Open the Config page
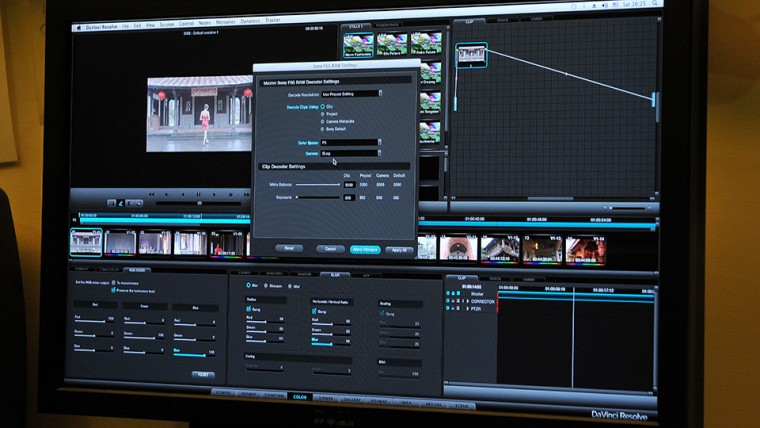 coord(223,392)
